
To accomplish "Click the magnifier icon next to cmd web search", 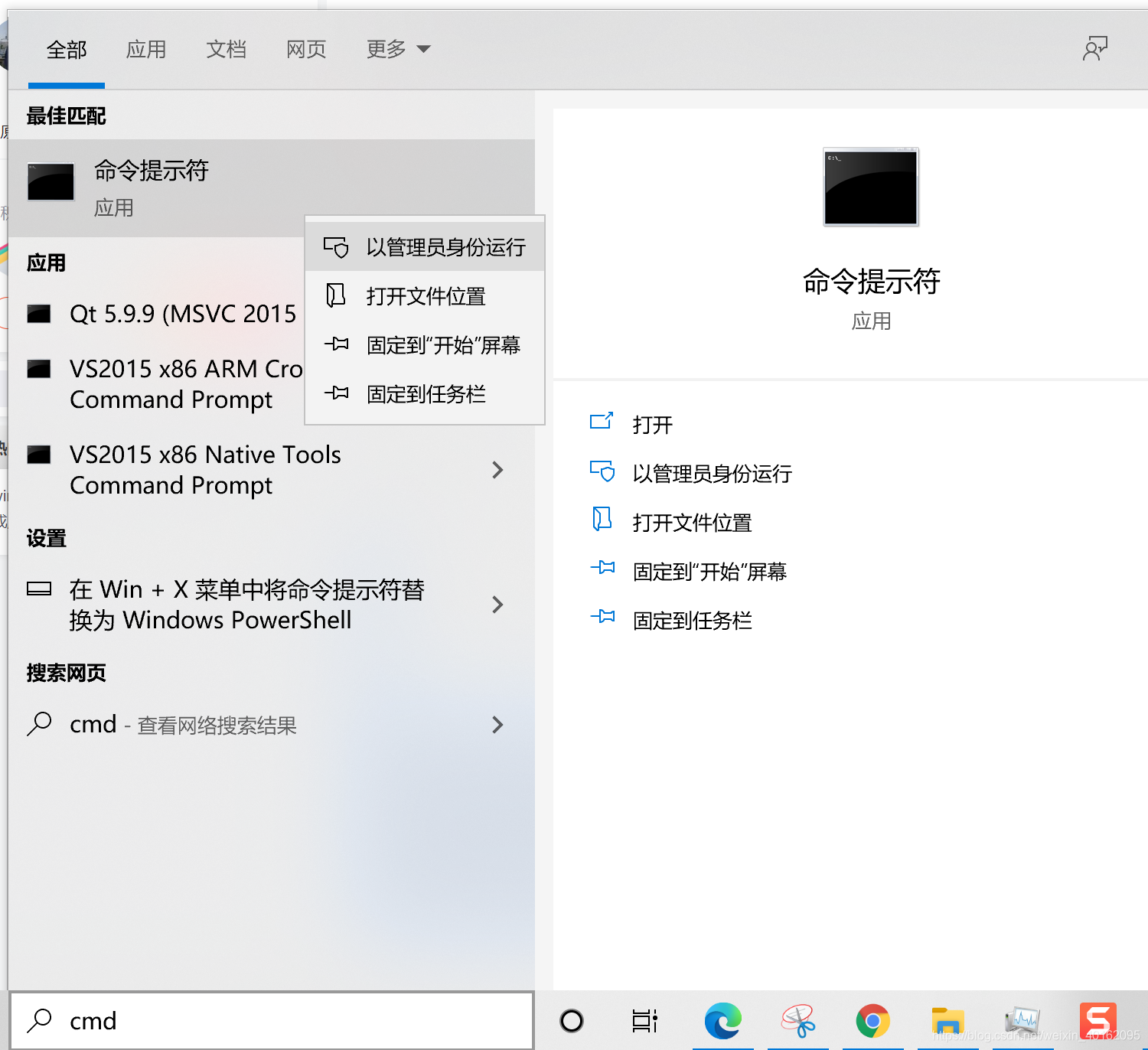I will coord(39,723).
